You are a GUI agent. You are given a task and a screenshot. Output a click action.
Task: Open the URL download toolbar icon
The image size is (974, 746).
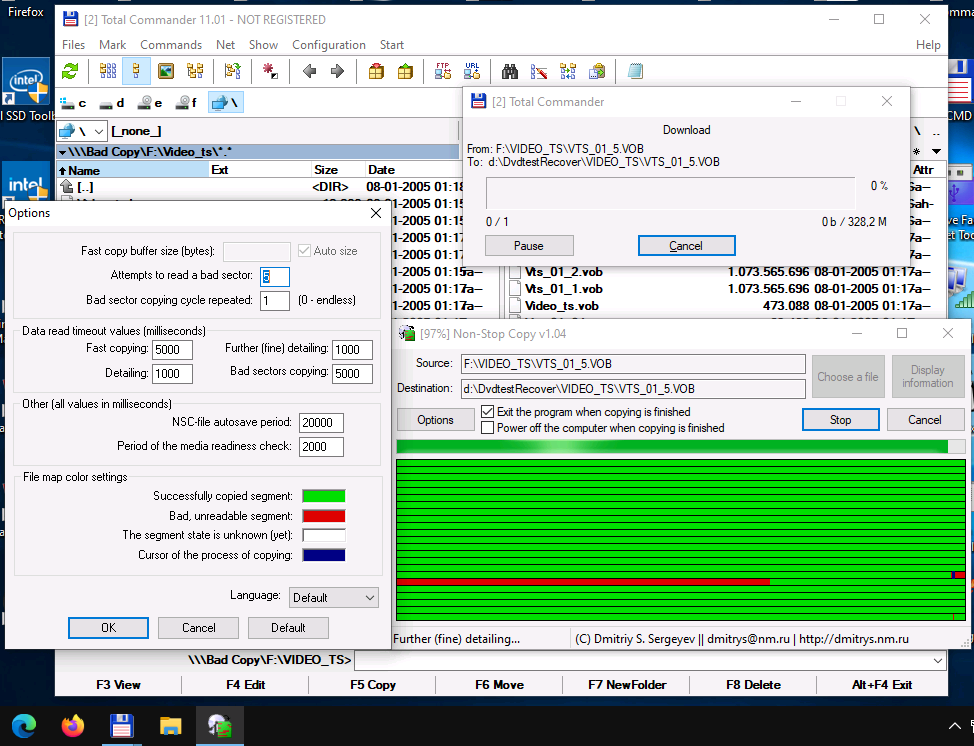click(x=472, y=71)
